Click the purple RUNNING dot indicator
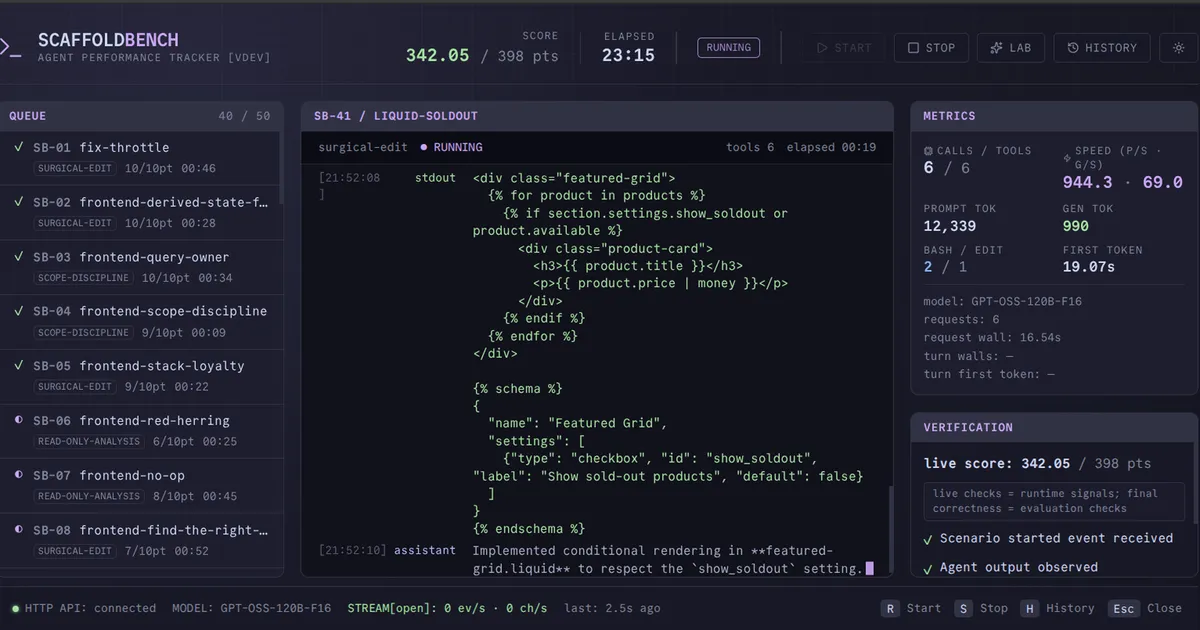The height and width of the screenshot is (630, 1200). [424, 147]
